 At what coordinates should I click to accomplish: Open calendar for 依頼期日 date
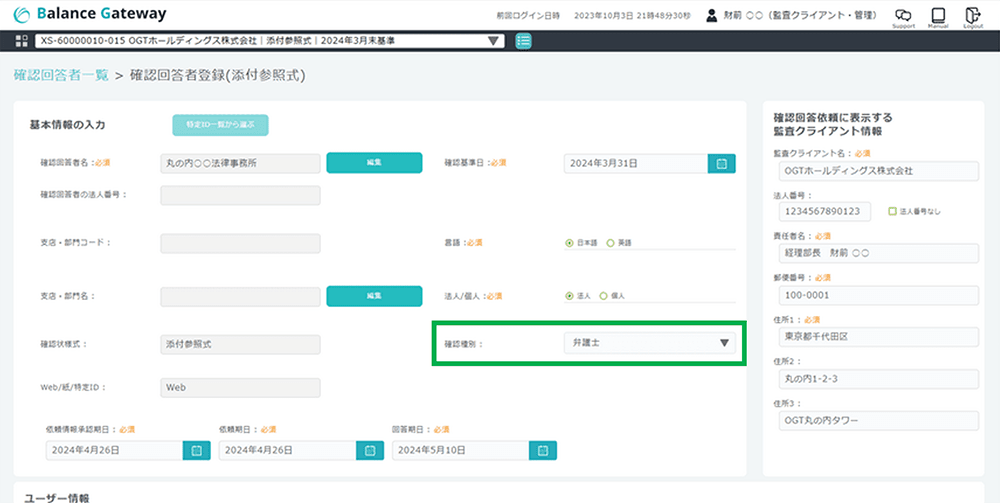pyautogui.click(x=369, y=451)
